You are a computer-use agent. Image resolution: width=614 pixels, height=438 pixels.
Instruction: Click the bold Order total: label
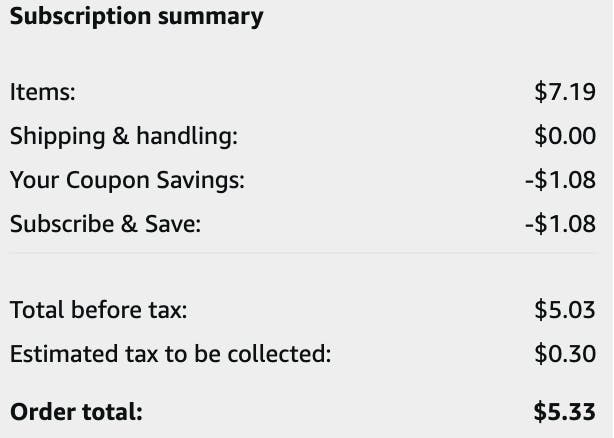(x=76, y=412)
